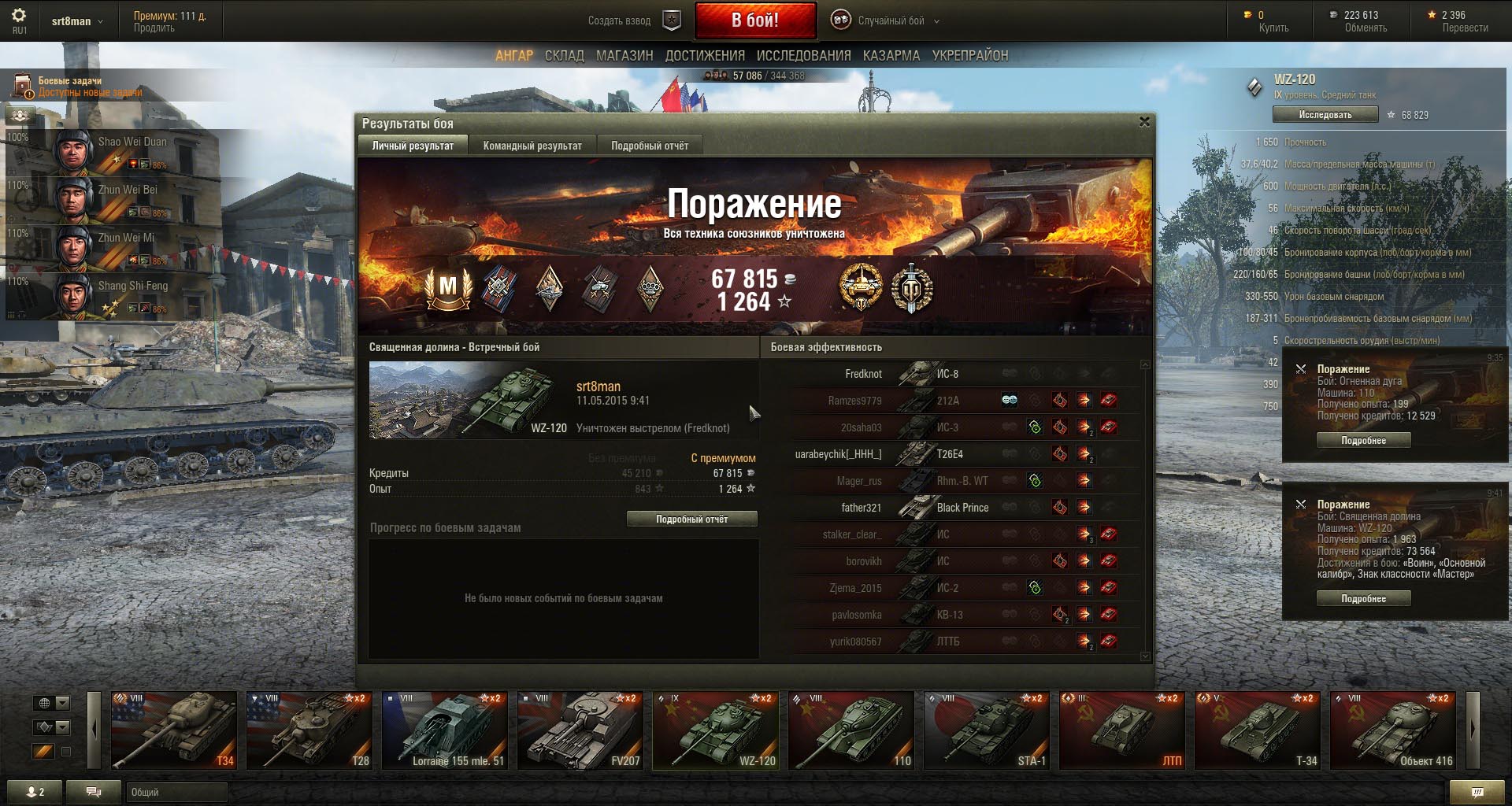Click the red В бой! button
This screenshot has height=806, width=1512.
tap(755, 20)
